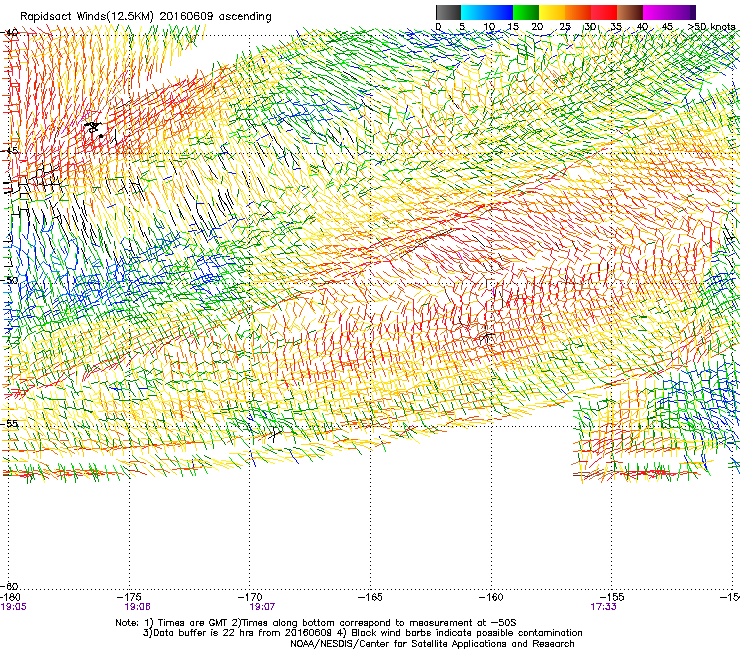Click the latitude label -45
The width and height of the screenshot is (740, 650).
click(9, 151)
